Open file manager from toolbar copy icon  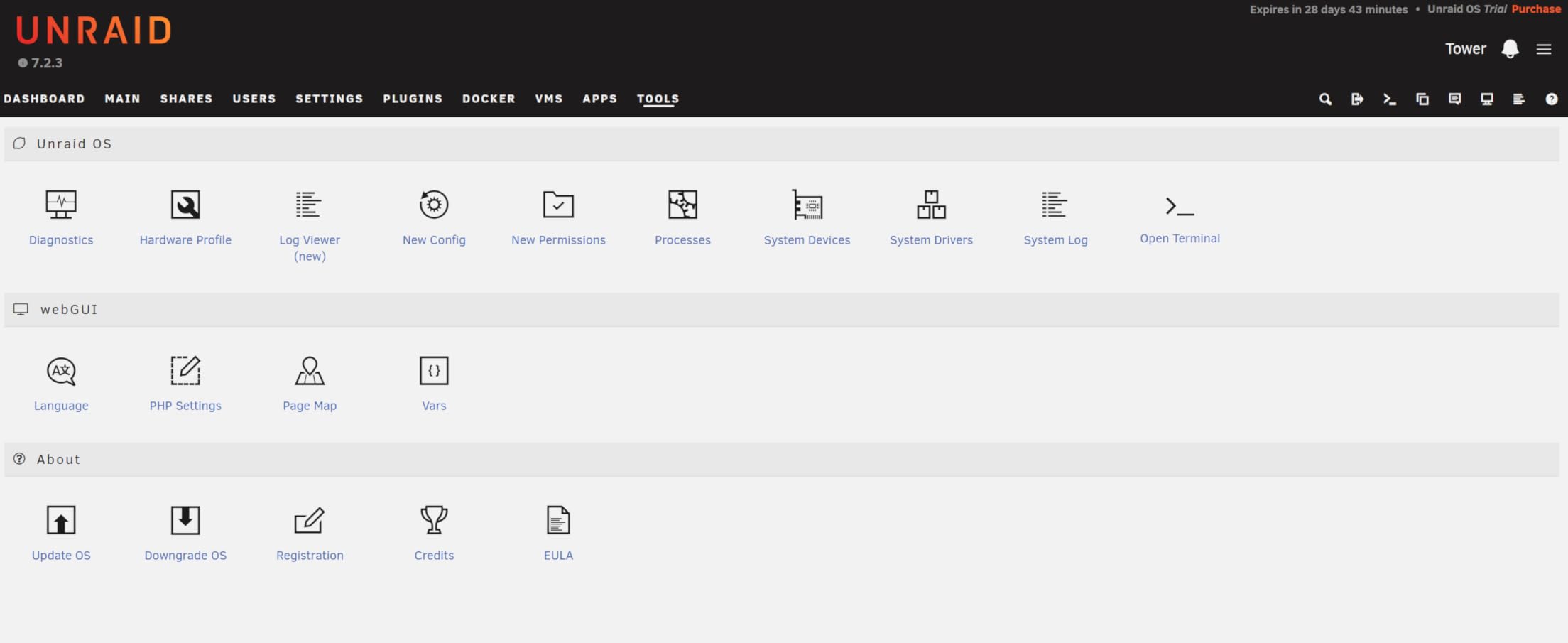(x=1422, y=99)
